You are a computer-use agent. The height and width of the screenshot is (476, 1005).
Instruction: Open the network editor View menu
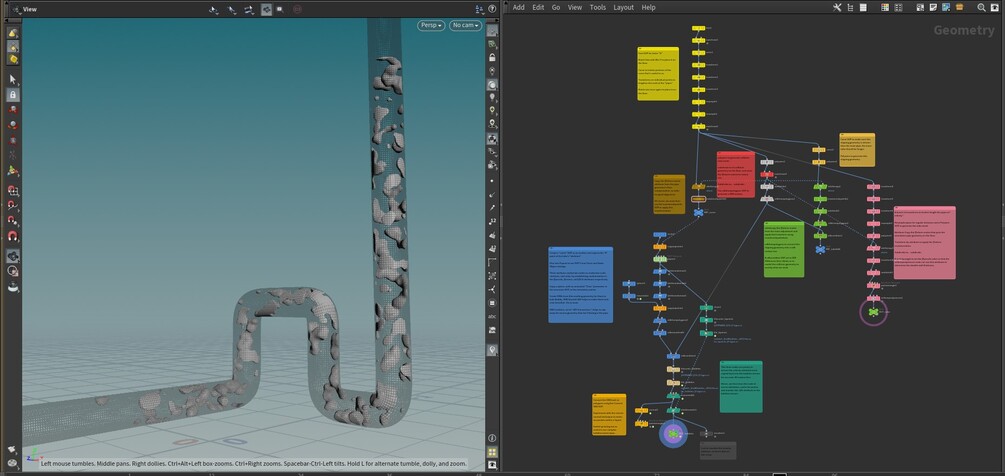coord(575,8)
